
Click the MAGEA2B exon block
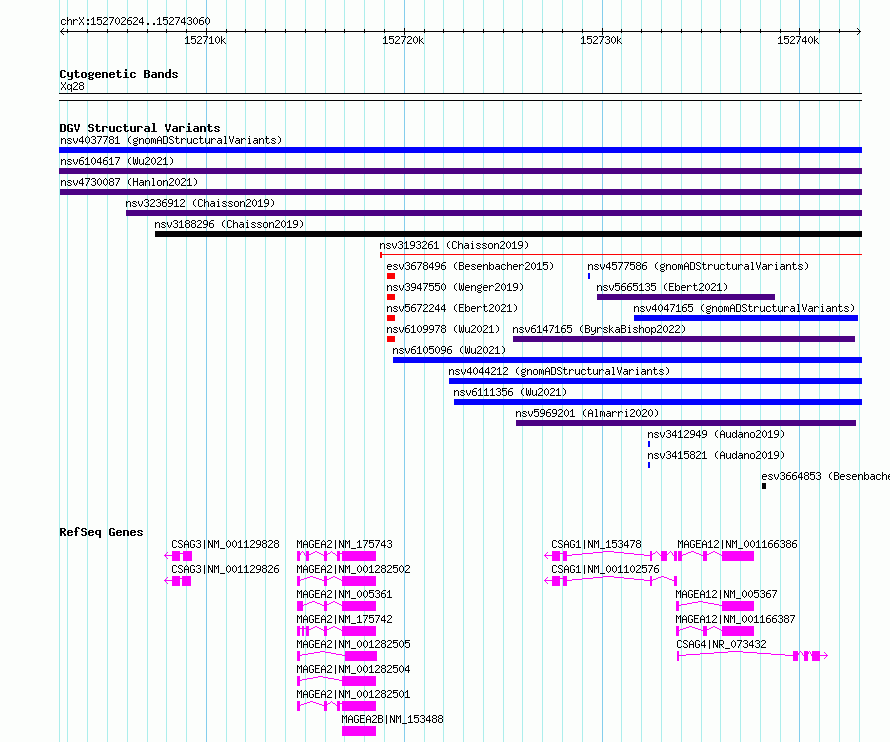[359, 731]
